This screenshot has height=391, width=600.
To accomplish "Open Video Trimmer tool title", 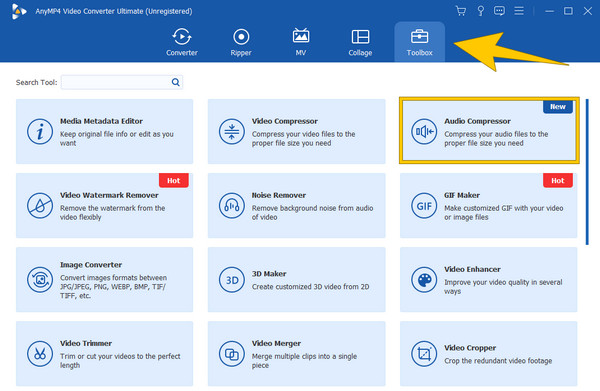I will coord(86,344).
